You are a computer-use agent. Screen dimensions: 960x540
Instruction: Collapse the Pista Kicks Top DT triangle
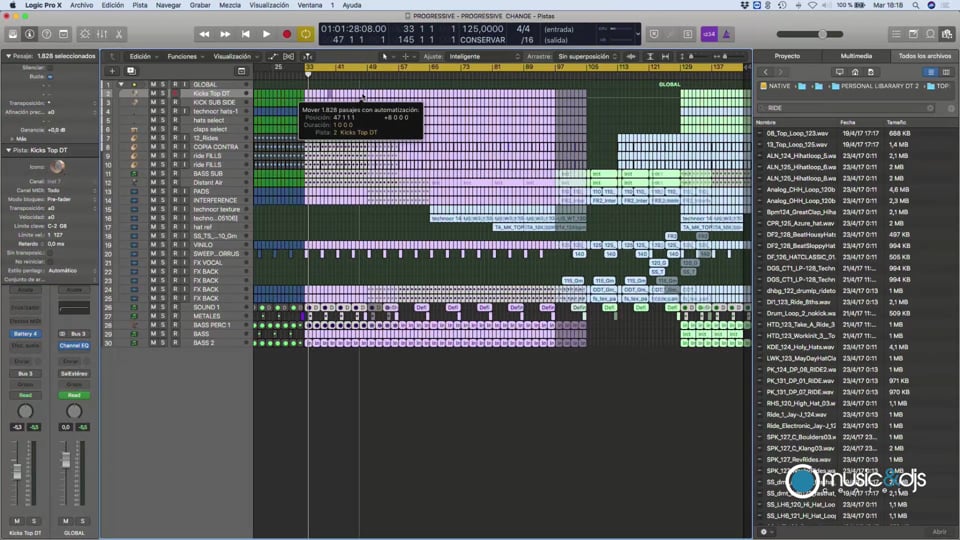(x=9, y=150)
